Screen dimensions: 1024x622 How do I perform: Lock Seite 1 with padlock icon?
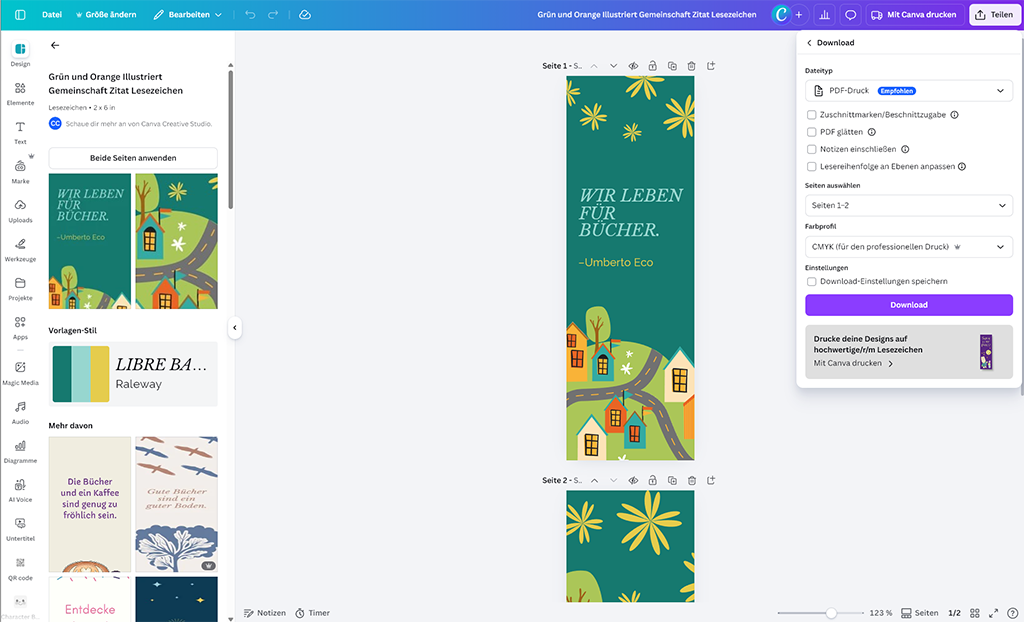coord(652,66)
